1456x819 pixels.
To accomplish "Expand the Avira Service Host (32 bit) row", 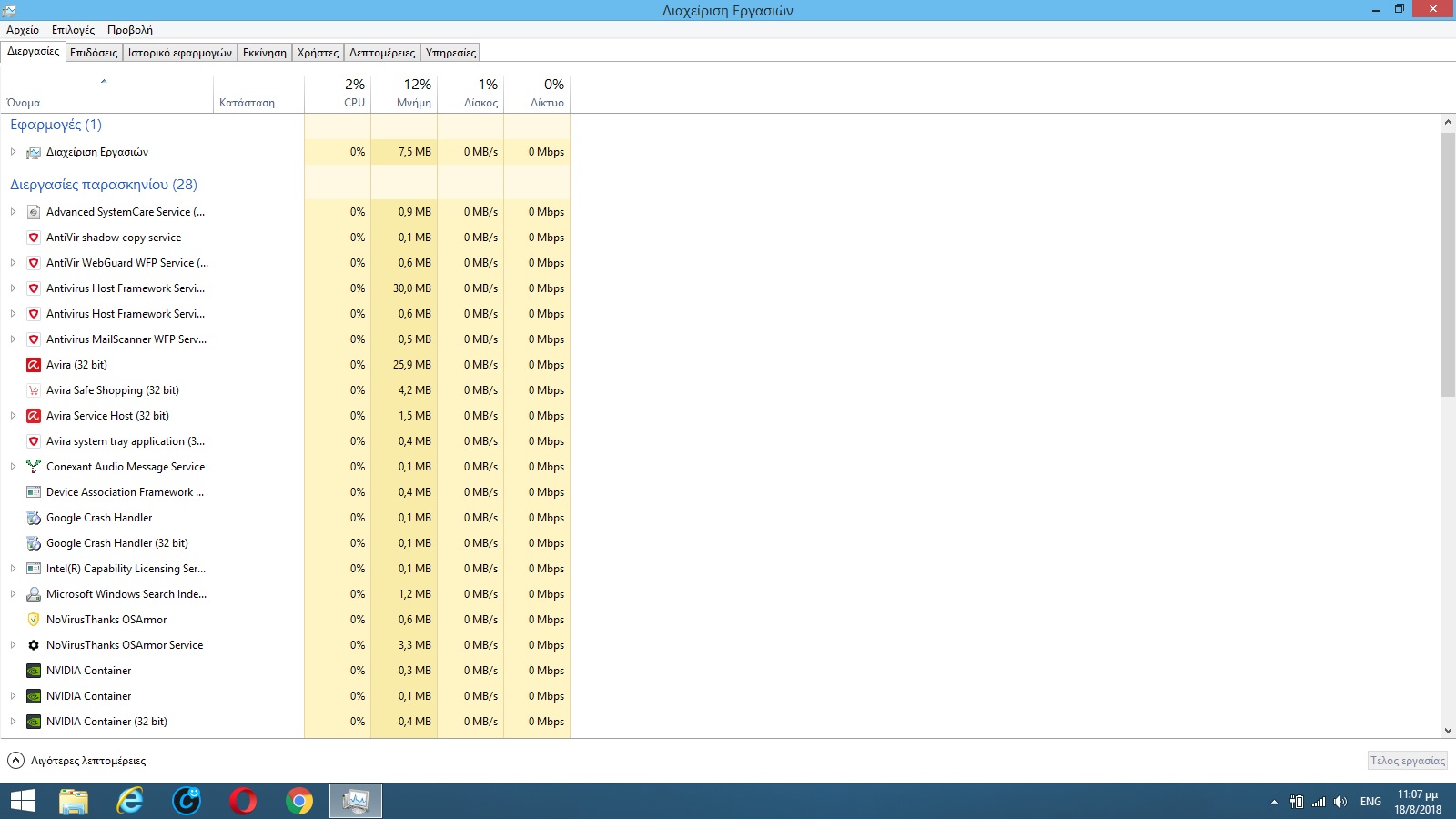I will [13, 416].
